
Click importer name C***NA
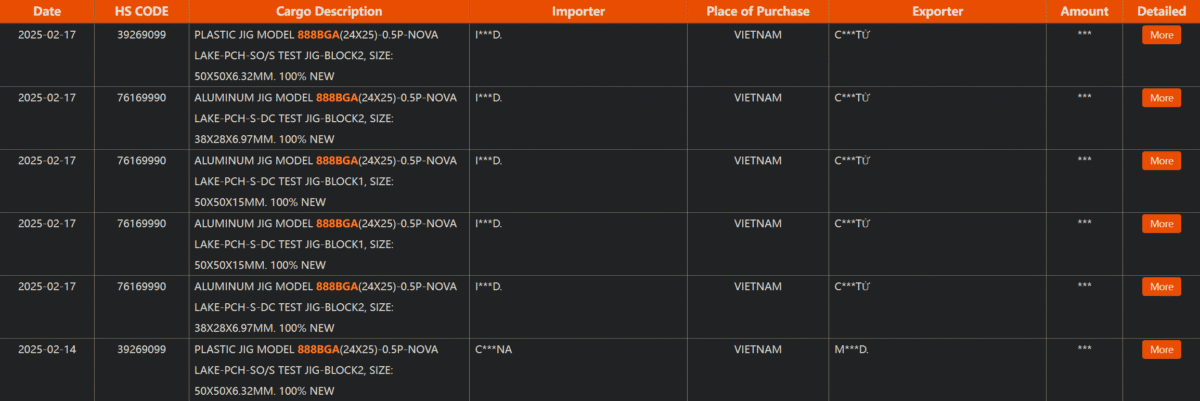pyautogui.click(x=494, y=350)
